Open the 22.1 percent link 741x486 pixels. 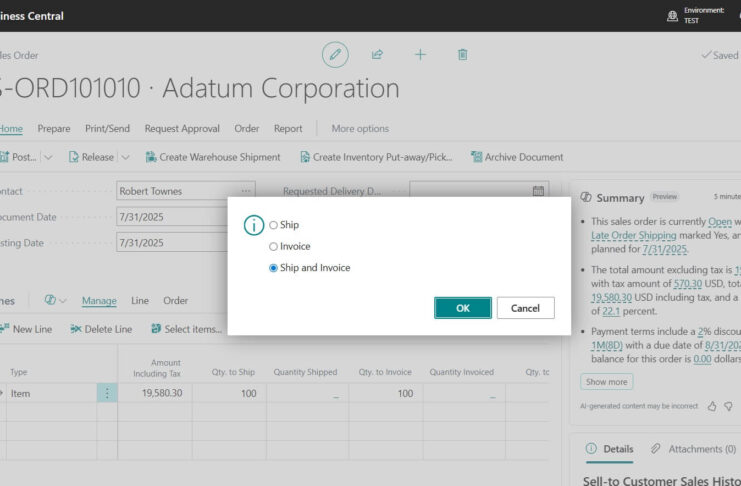coord(611,311)
